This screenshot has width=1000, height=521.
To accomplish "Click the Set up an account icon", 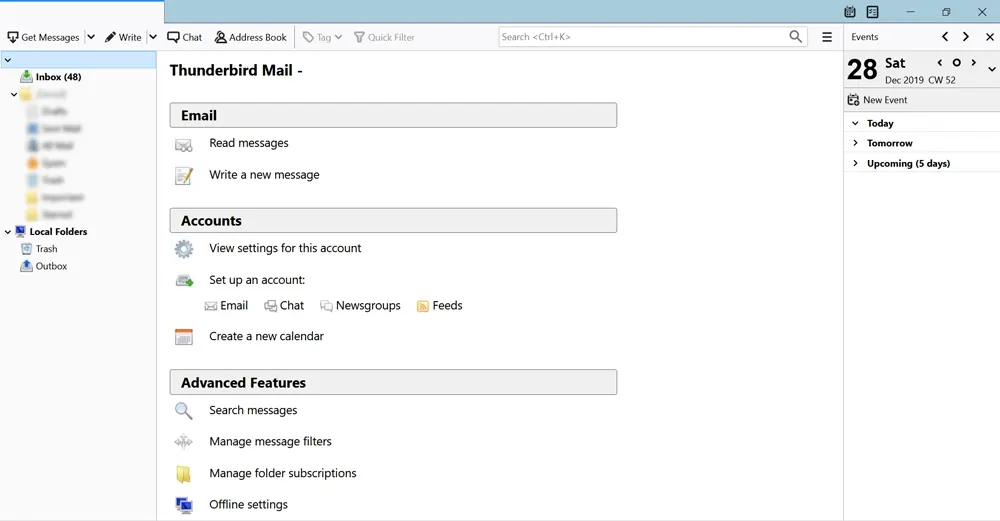I will coord(184,281).
